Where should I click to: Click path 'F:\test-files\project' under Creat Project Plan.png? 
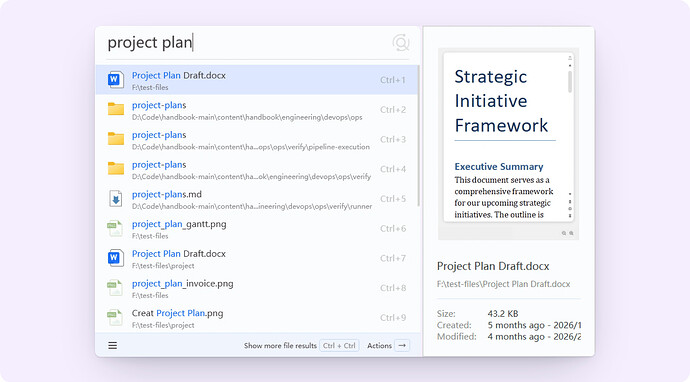tap(163, 325)
